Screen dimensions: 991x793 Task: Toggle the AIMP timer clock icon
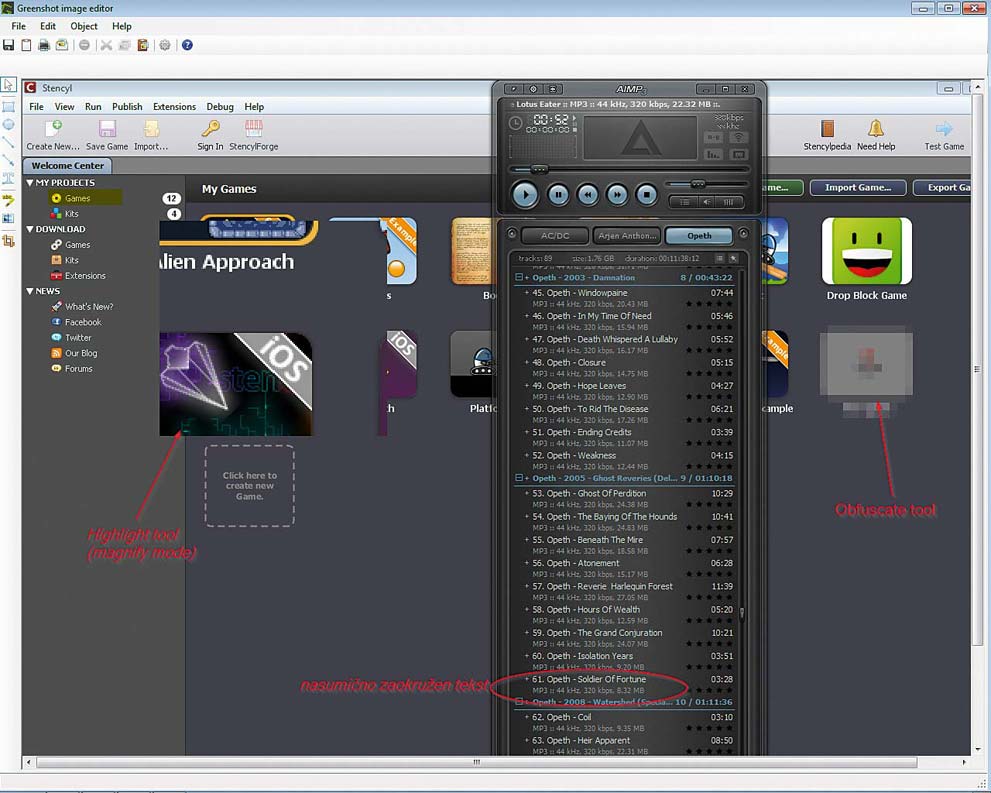tap(516, 123)
